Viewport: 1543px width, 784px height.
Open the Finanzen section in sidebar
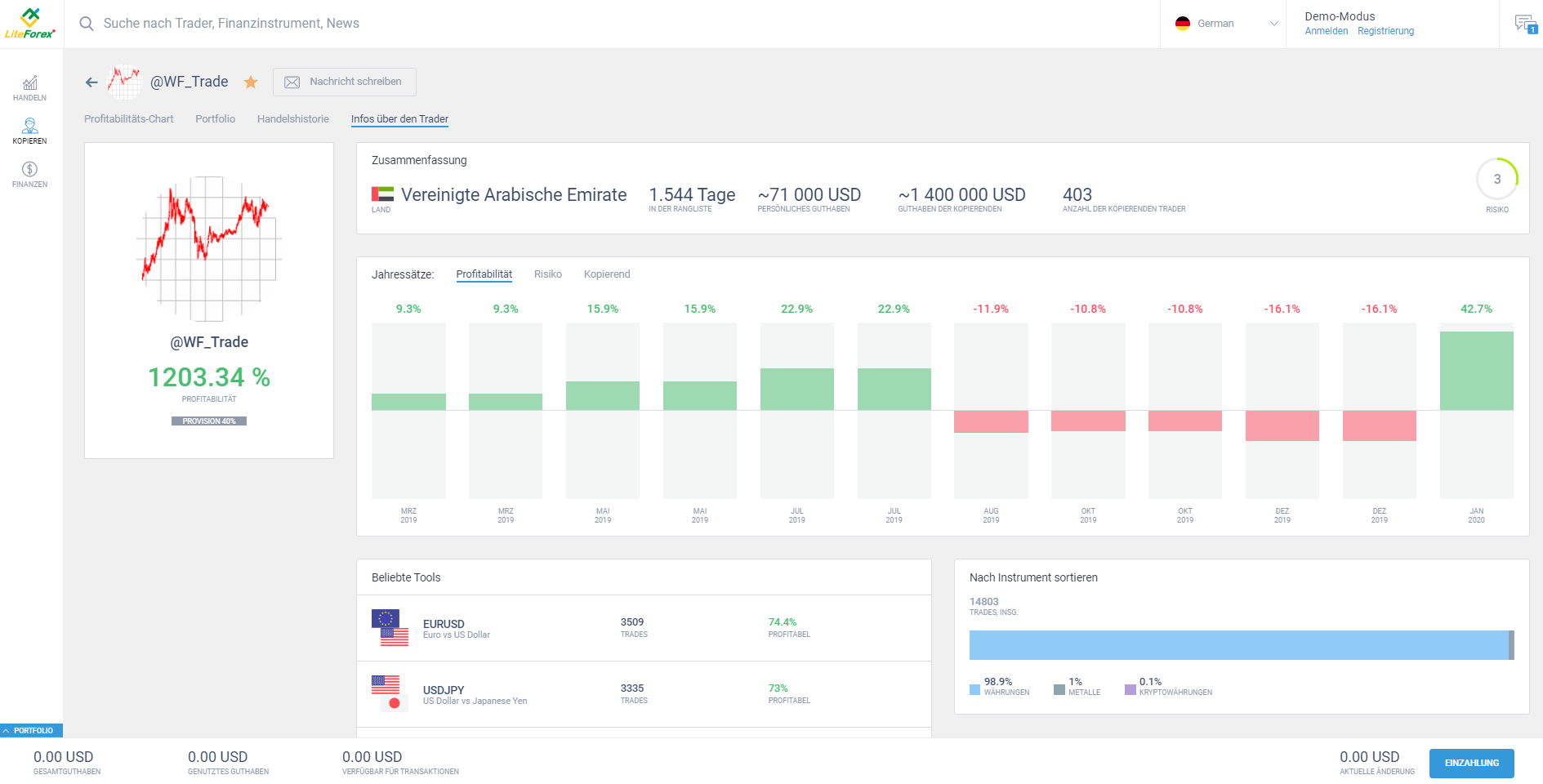[x=30, y=174]
